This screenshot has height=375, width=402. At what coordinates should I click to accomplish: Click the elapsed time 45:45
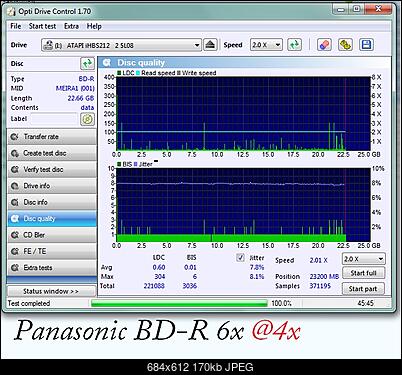(x=365, y=303)
